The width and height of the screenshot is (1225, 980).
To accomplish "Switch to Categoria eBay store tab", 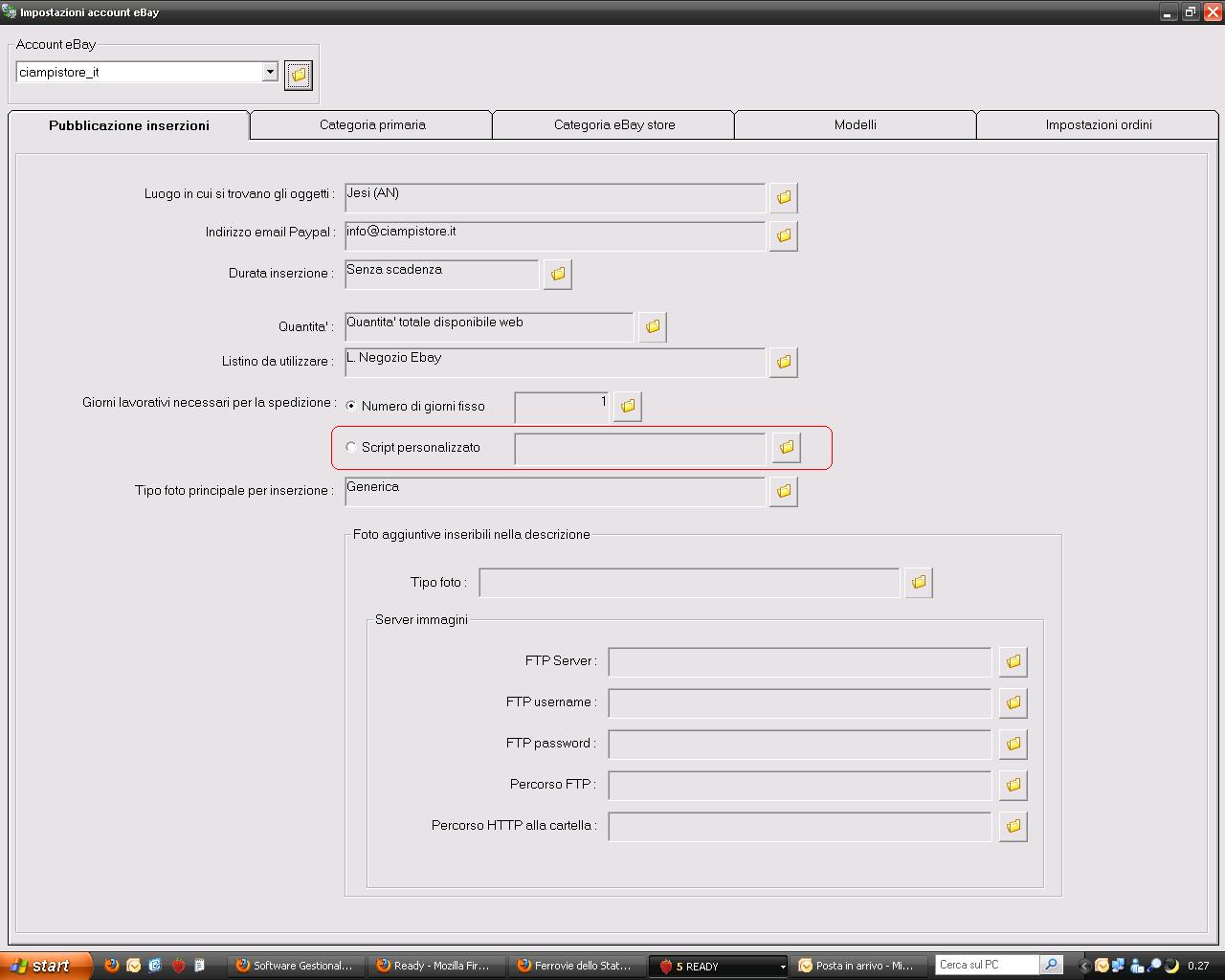I will 614,124.
